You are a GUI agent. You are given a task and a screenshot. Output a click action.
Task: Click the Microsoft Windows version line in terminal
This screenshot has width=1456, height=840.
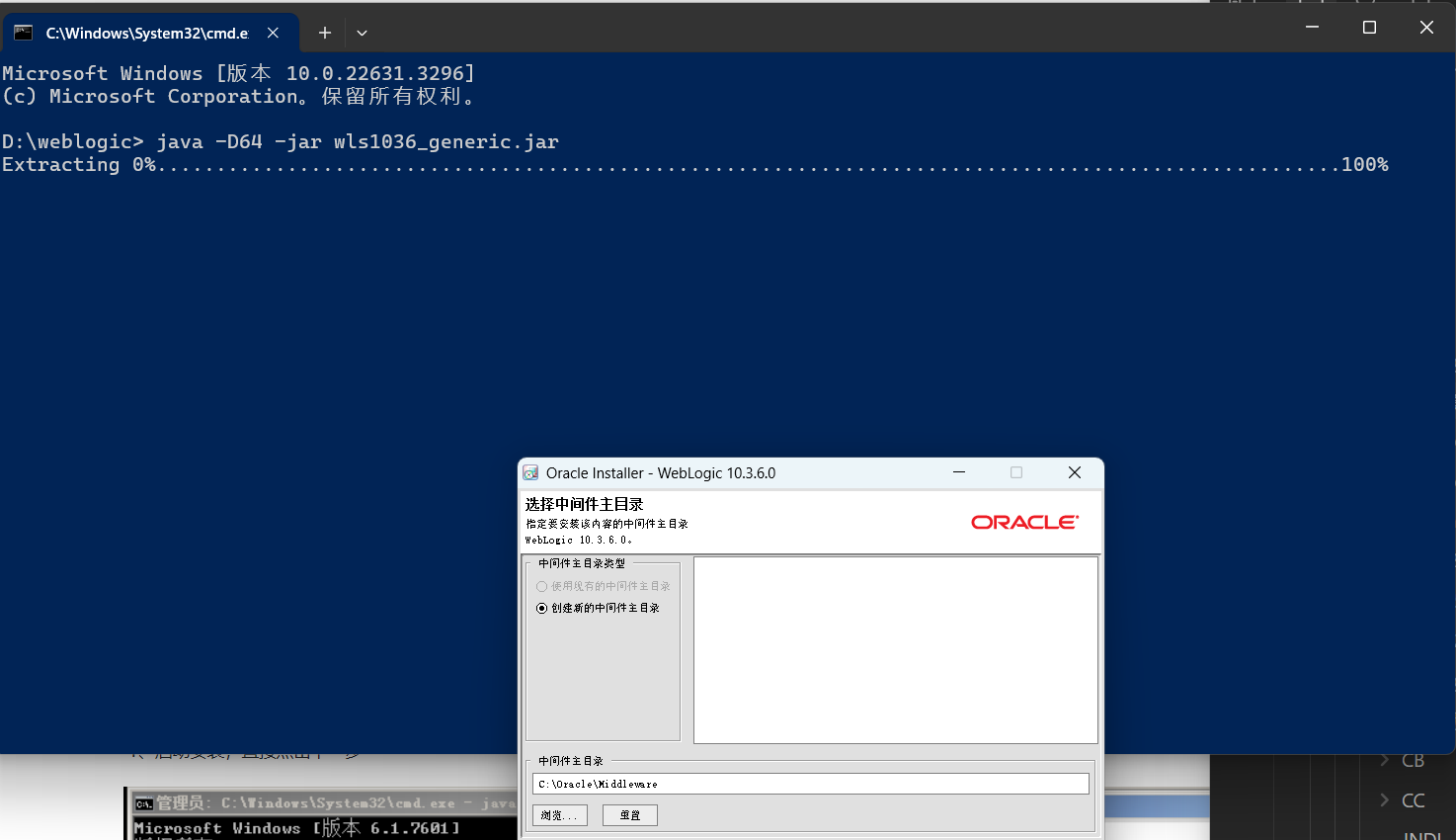(238, 73)
